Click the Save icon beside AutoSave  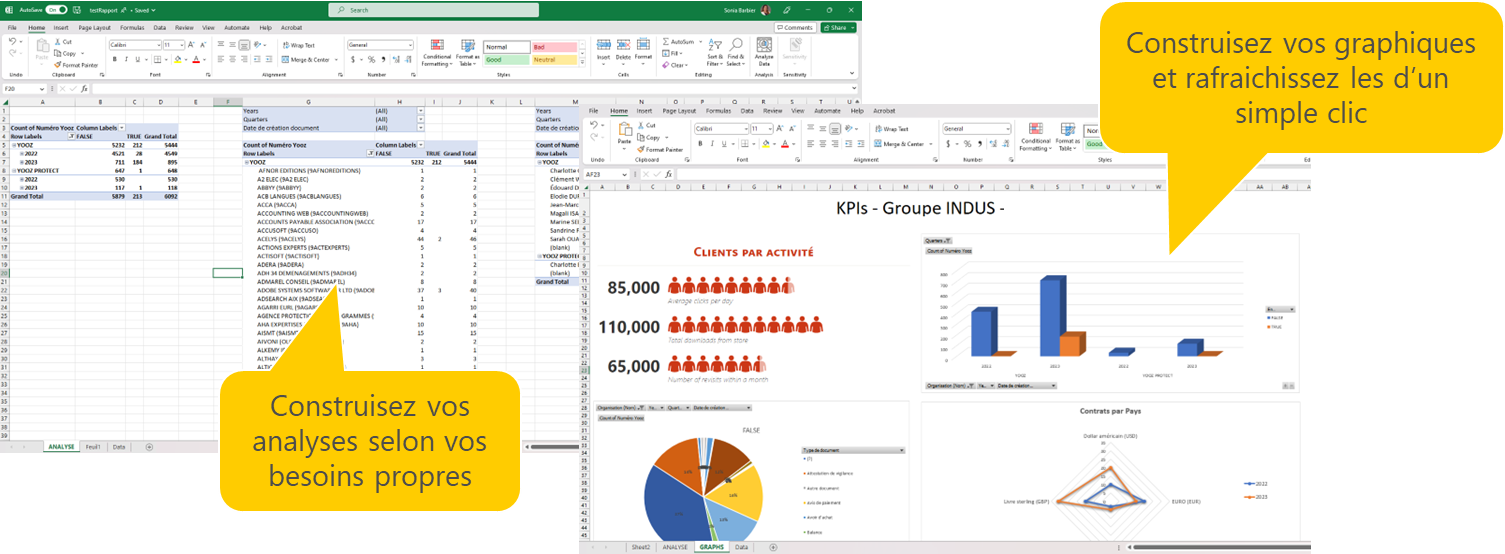(77, 9)
